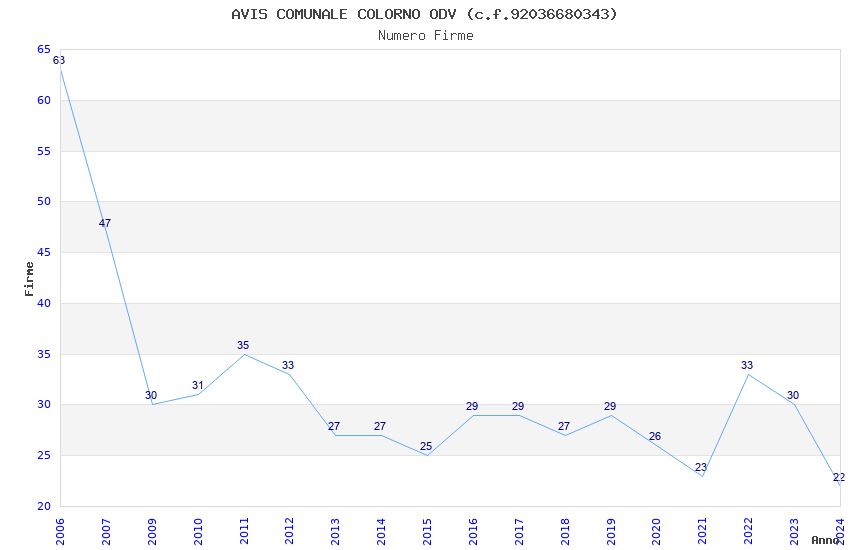Viewport: 850px width, 550px height.
Task: Click data label 30 for year 2023
Action: [x=793, y=395]
